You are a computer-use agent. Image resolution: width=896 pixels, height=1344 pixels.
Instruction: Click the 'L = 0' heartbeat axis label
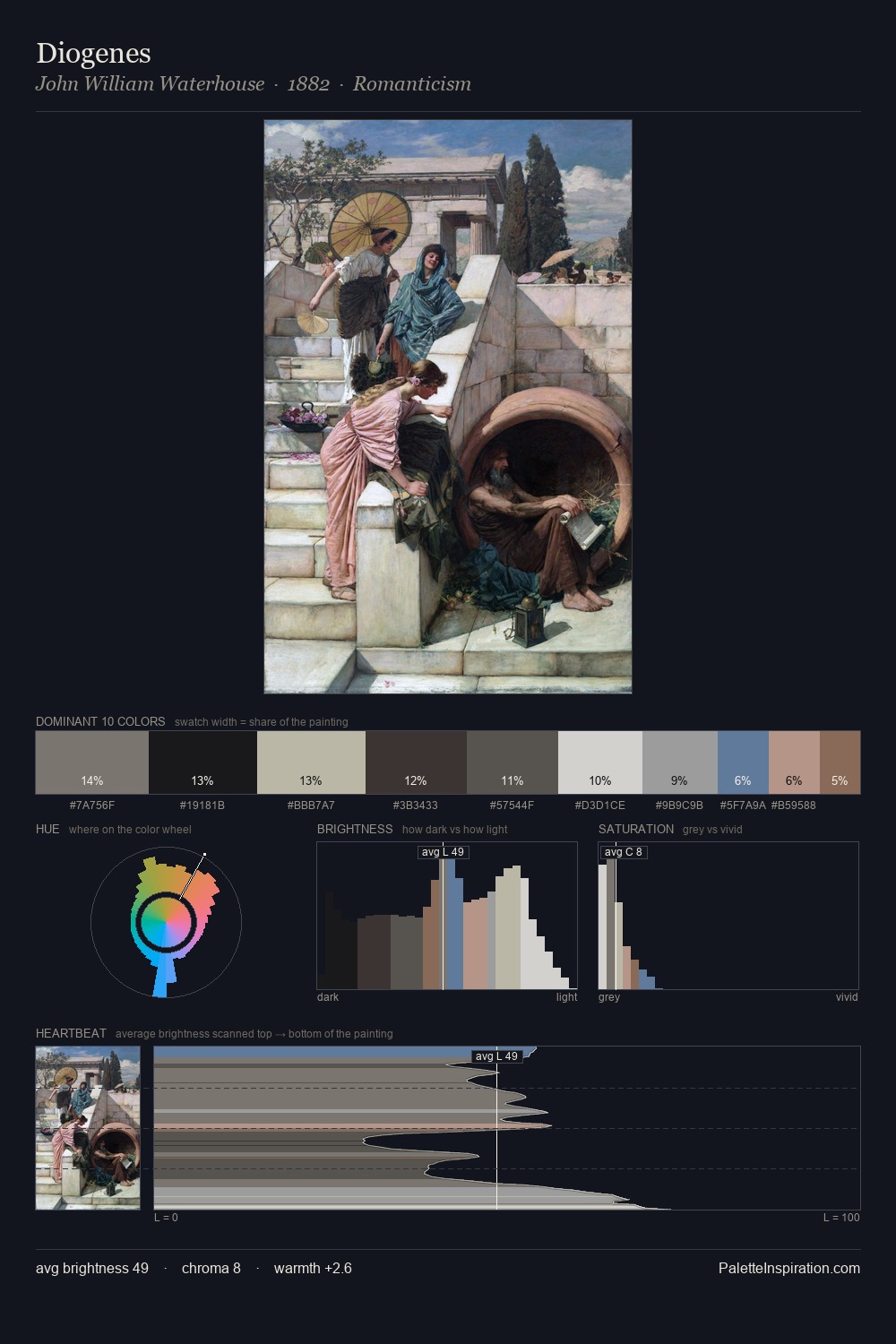click(166, 1218)
